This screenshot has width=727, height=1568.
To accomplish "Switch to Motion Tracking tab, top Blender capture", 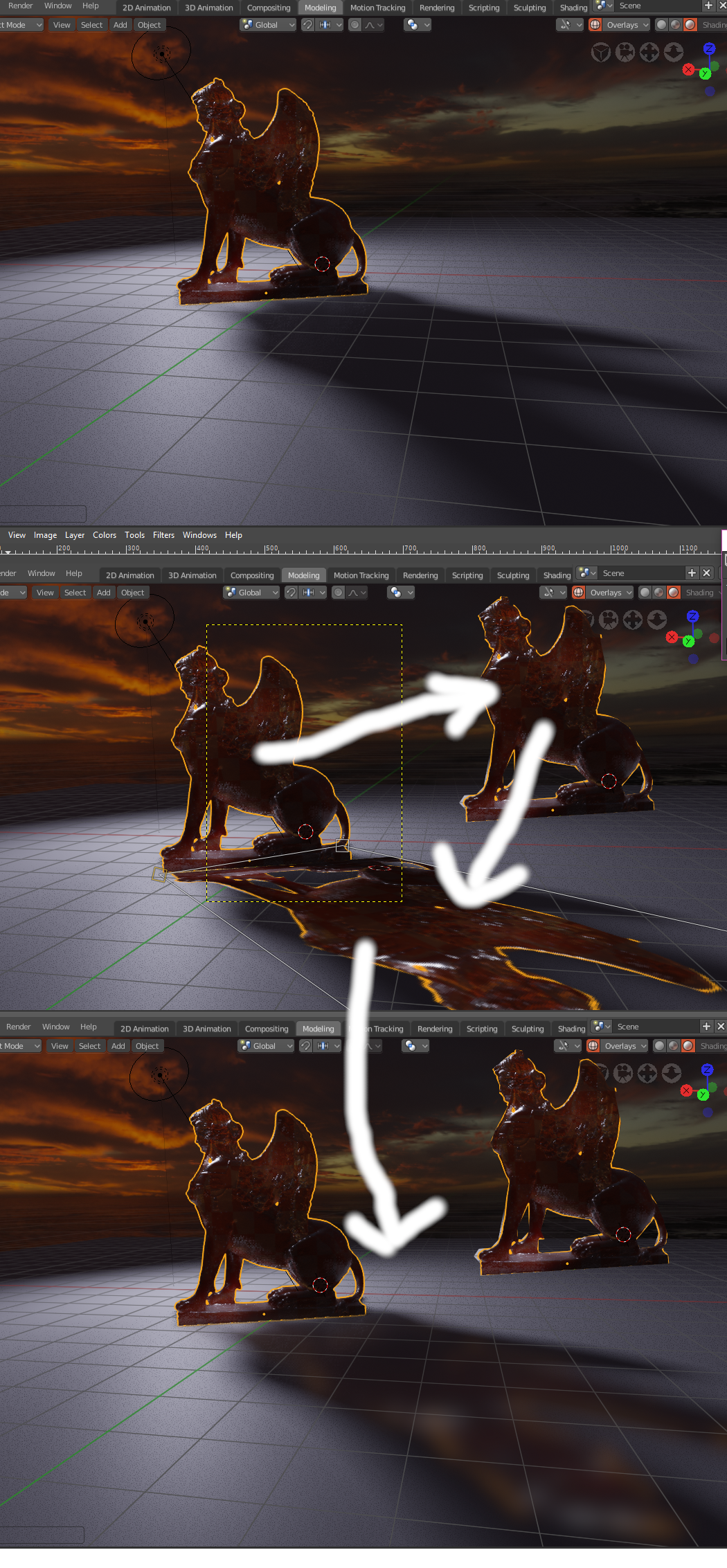I will click(377, 8).
